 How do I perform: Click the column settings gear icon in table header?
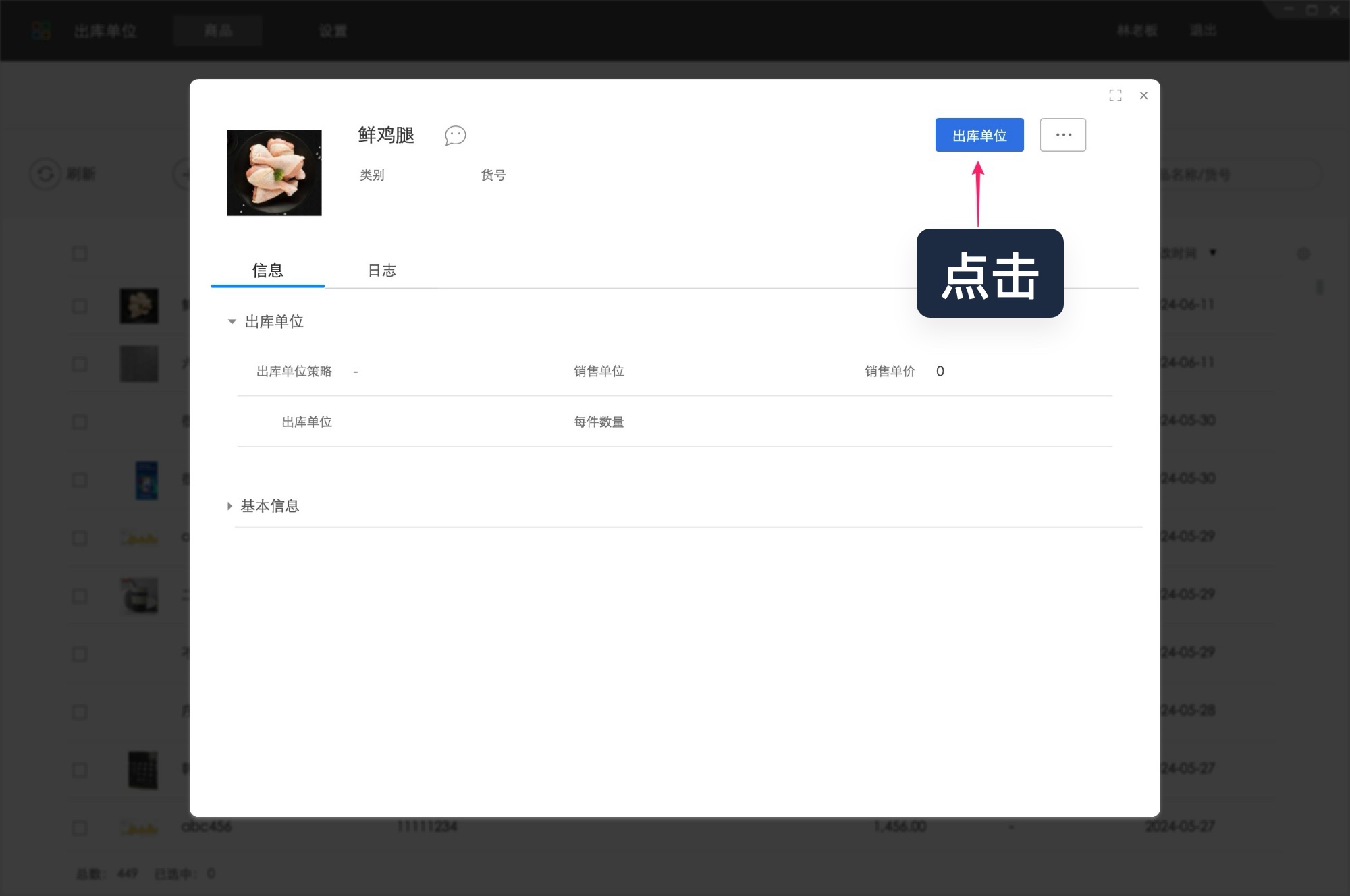coord(1304,253)
